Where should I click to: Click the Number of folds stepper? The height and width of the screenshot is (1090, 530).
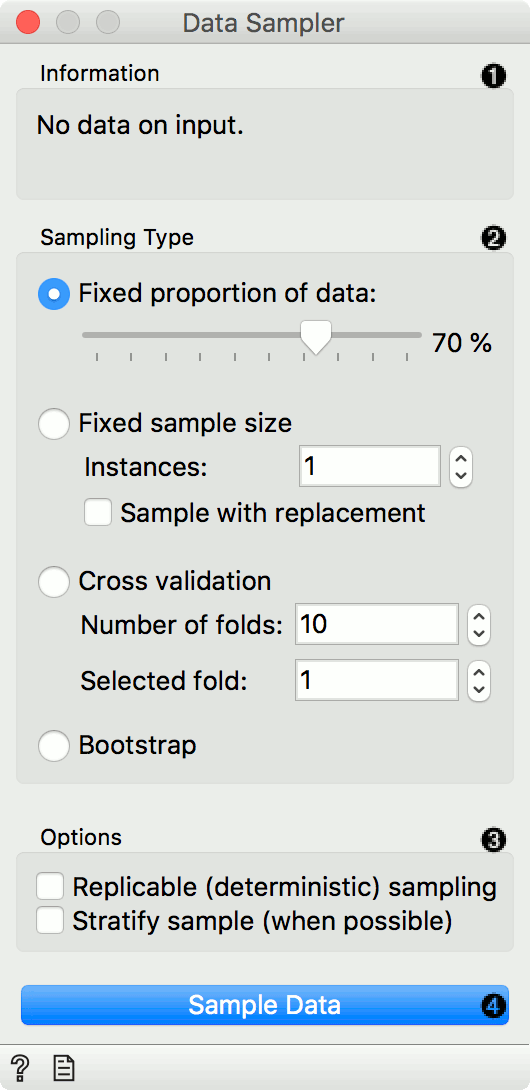pyautogui.click(x=479, y=624)
